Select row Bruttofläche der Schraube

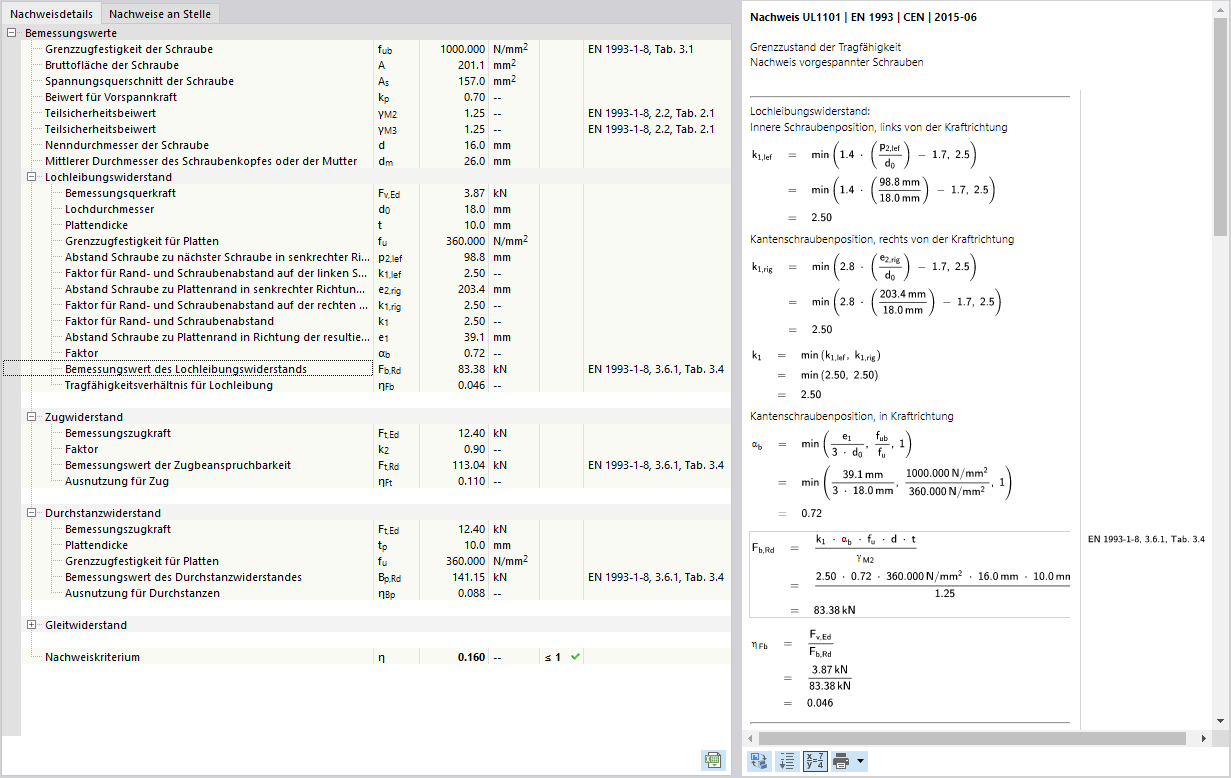point(375,65)
